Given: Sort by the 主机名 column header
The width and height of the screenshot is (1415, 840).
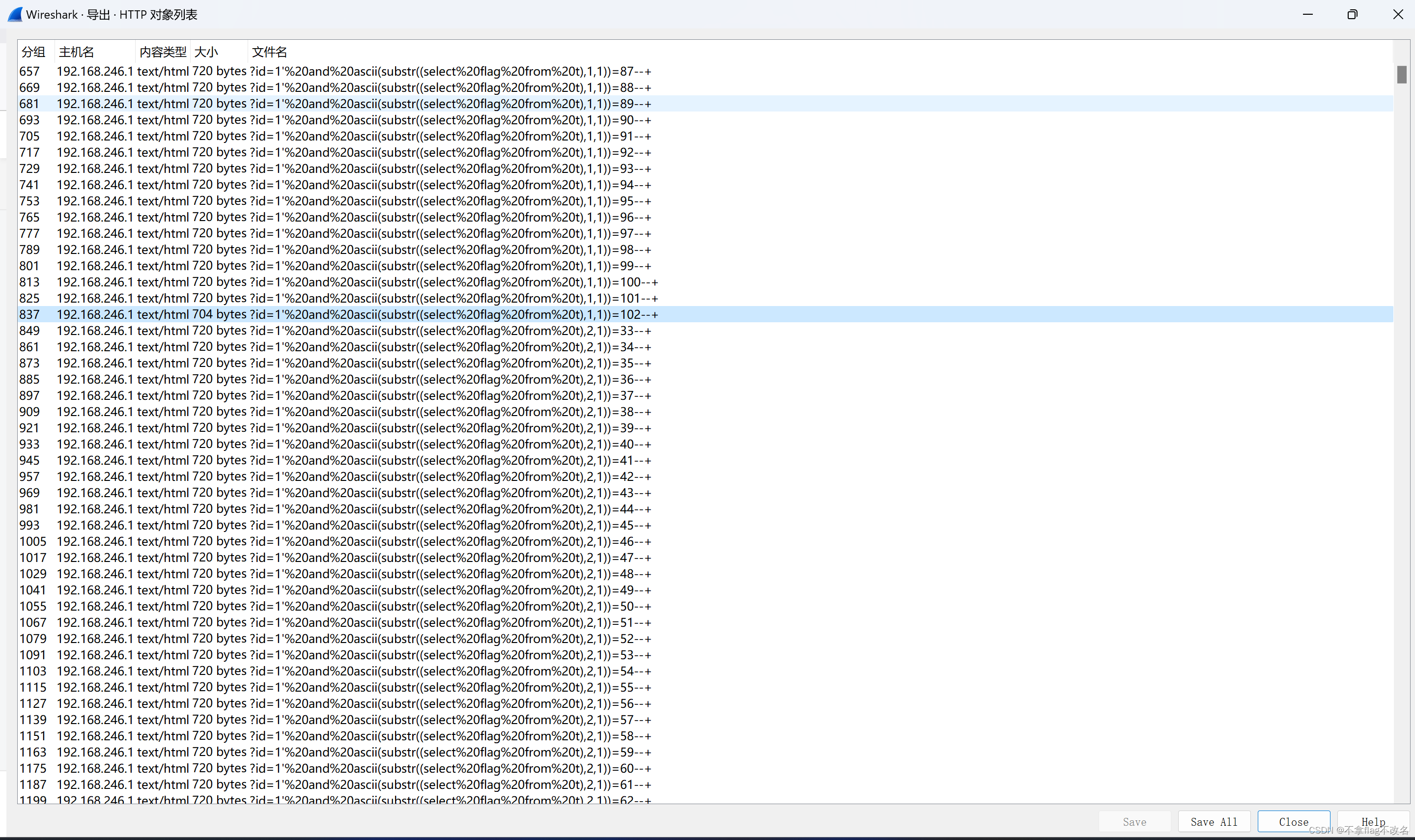Looking at the screenshot, I should tap(94, 52).
